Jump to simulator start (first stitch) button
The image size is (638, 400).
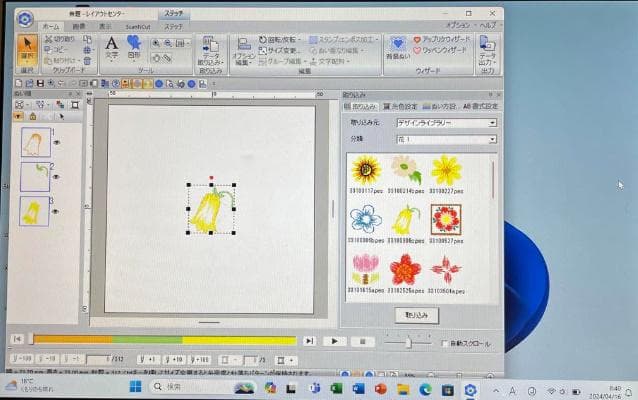17,339
